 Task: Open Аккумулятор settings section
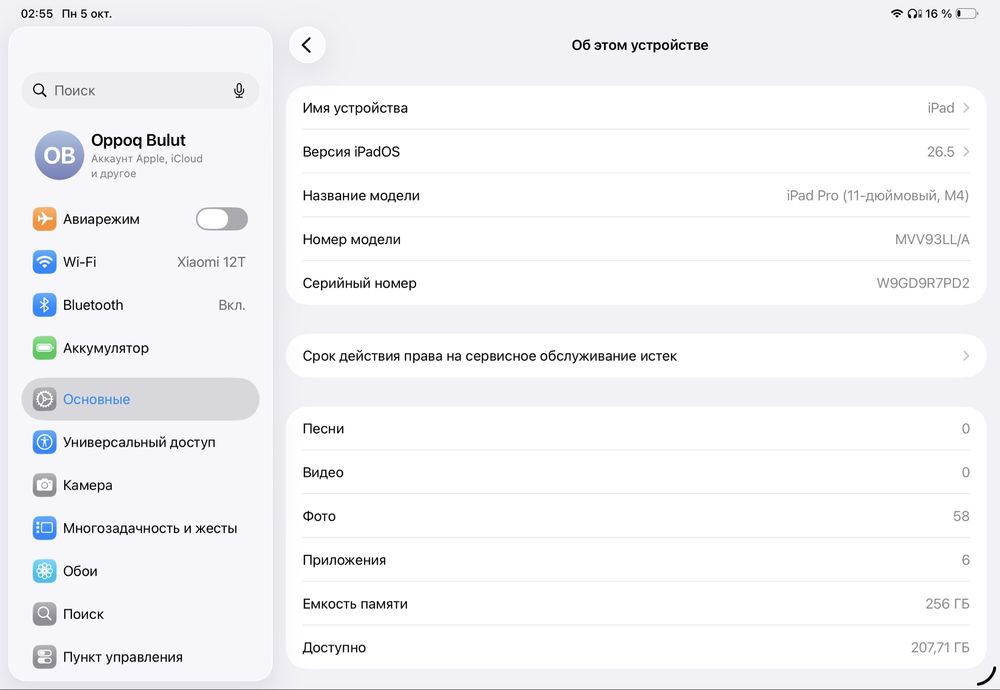tap(140, 348)
